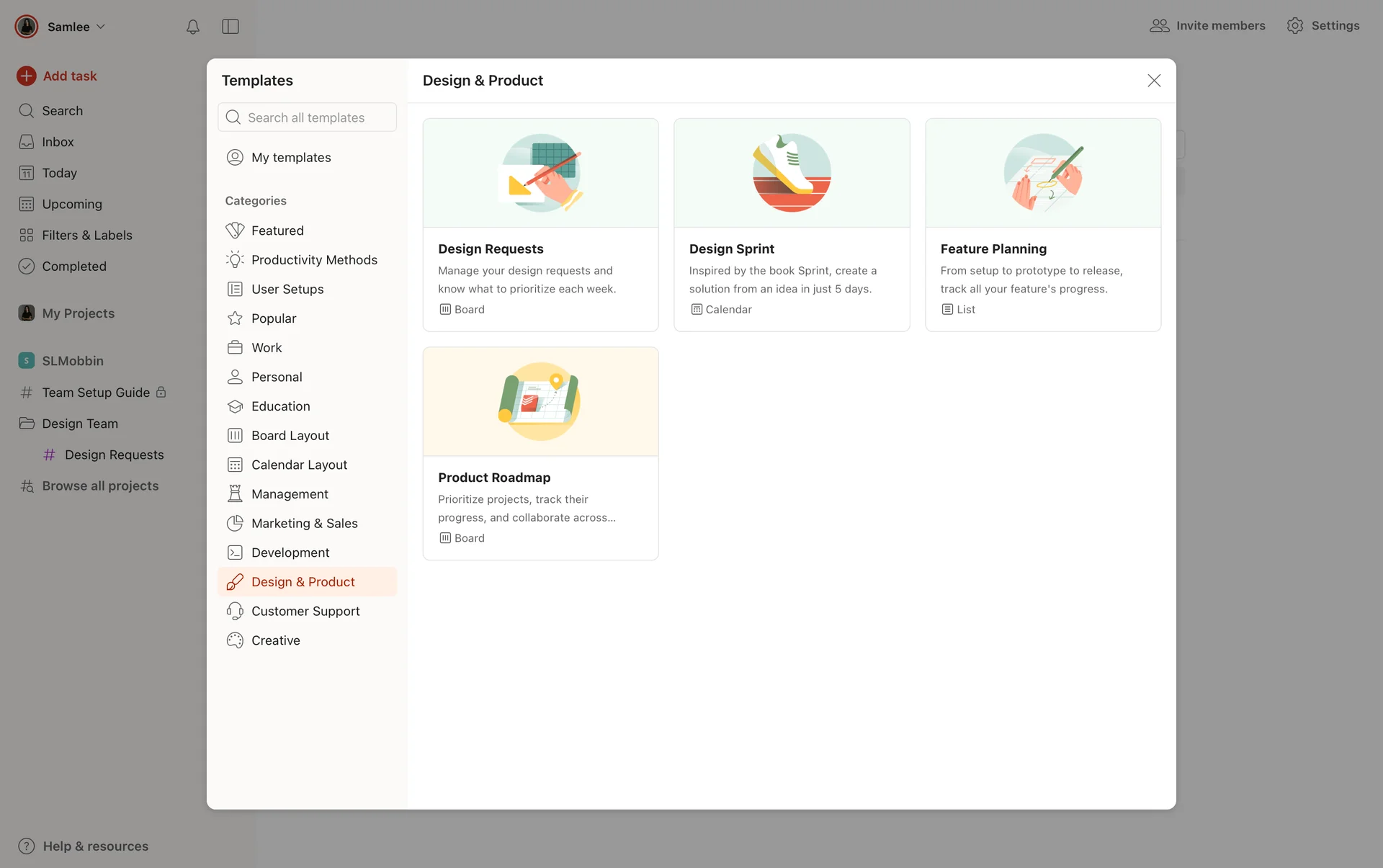Screen dimensions: 1383x868
Task: Open Settings from the top bar
Action: point(1323,26)
